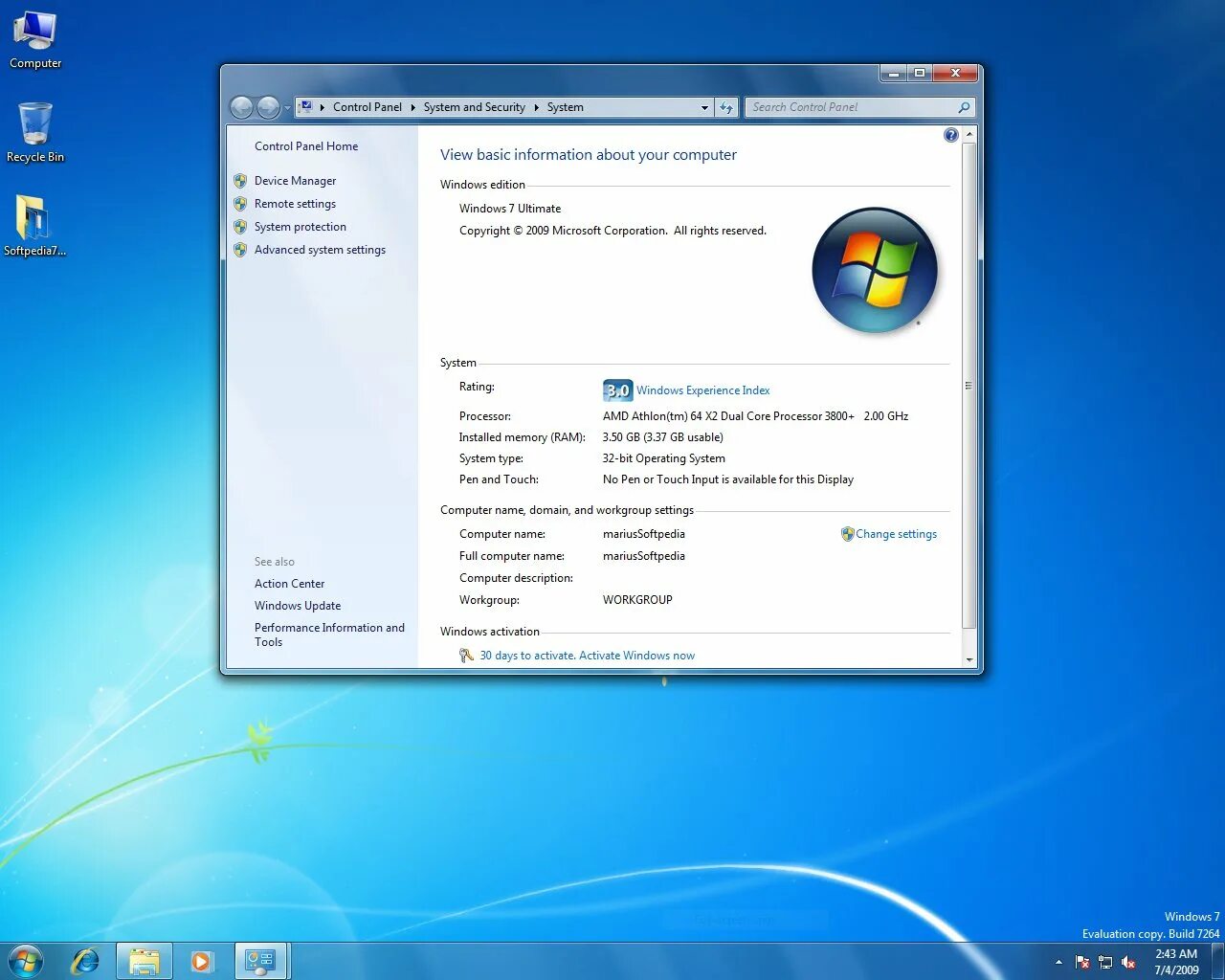The height and width of the screenshot is (980, 1225).
Task: Open System protection link
Action: [x=301, y=227]
